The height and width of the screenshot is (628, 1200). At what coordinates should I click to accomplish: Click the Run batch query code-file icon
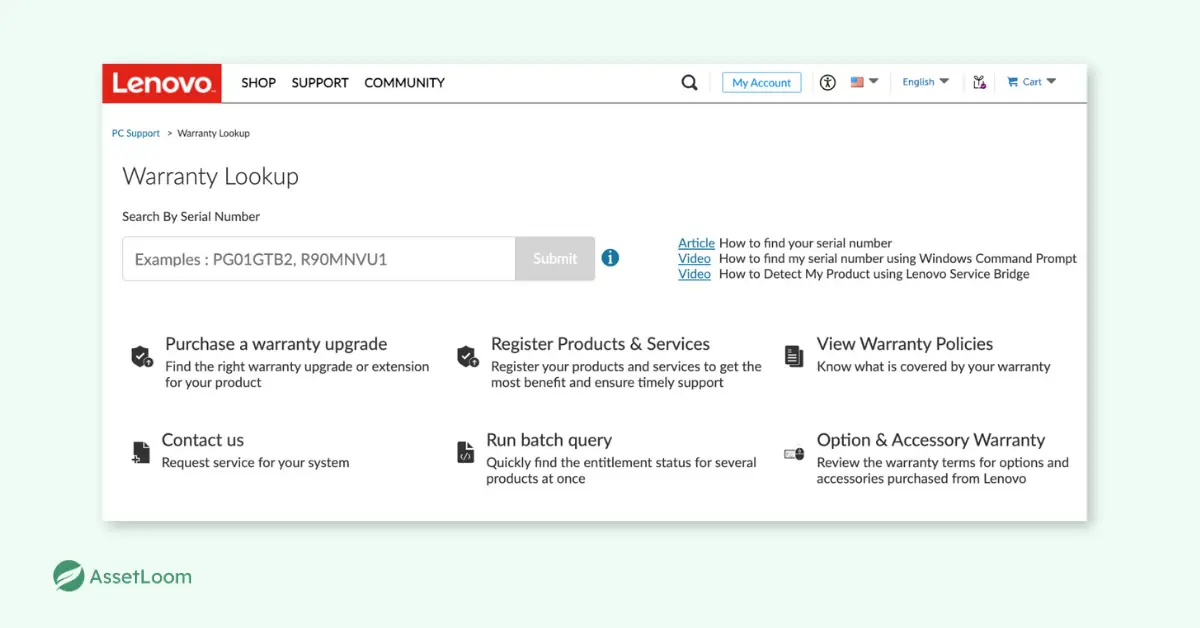click(465, 452)
